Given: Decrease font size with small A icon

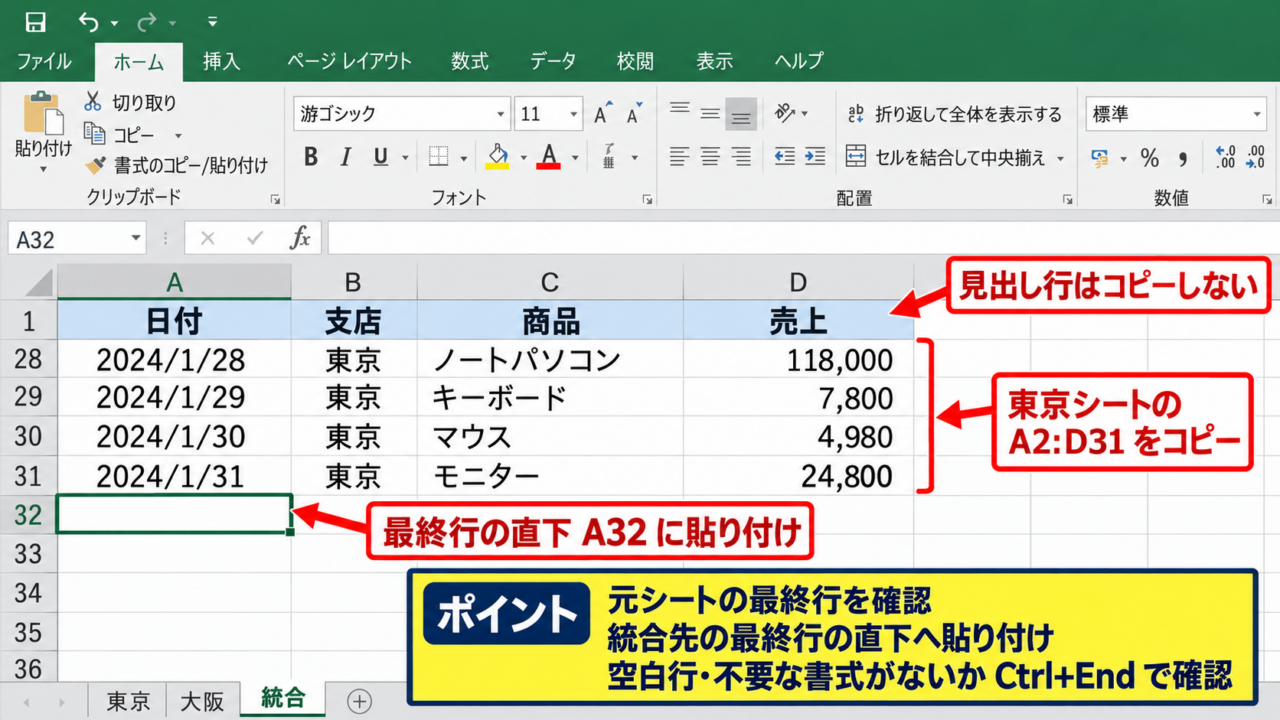Looking at the screenshot, I should [x=633, y=114].
